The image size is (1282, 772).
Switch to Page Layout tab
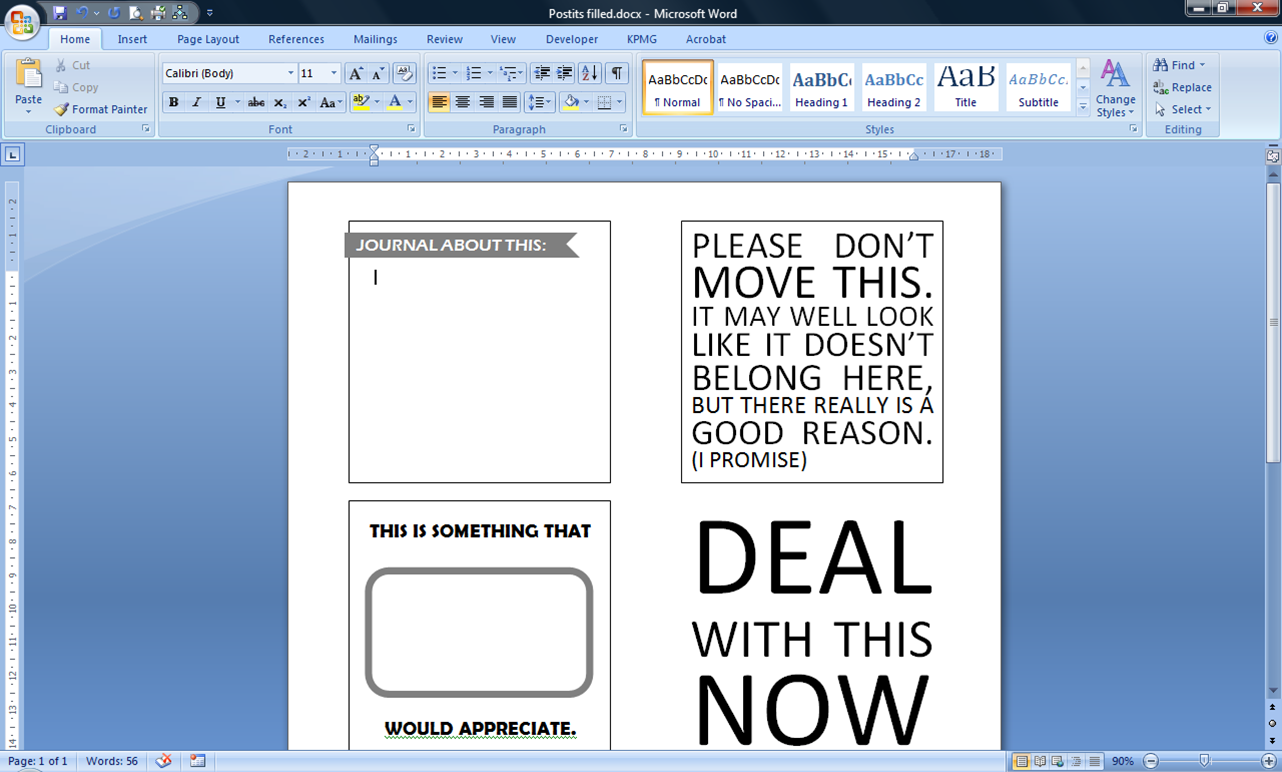tap(208, 39)
